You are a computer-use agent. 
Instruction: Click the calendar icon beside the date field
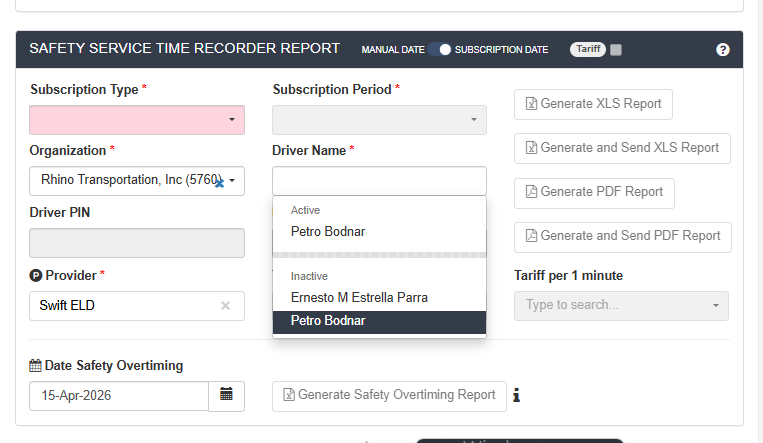[x=226, y=395]
